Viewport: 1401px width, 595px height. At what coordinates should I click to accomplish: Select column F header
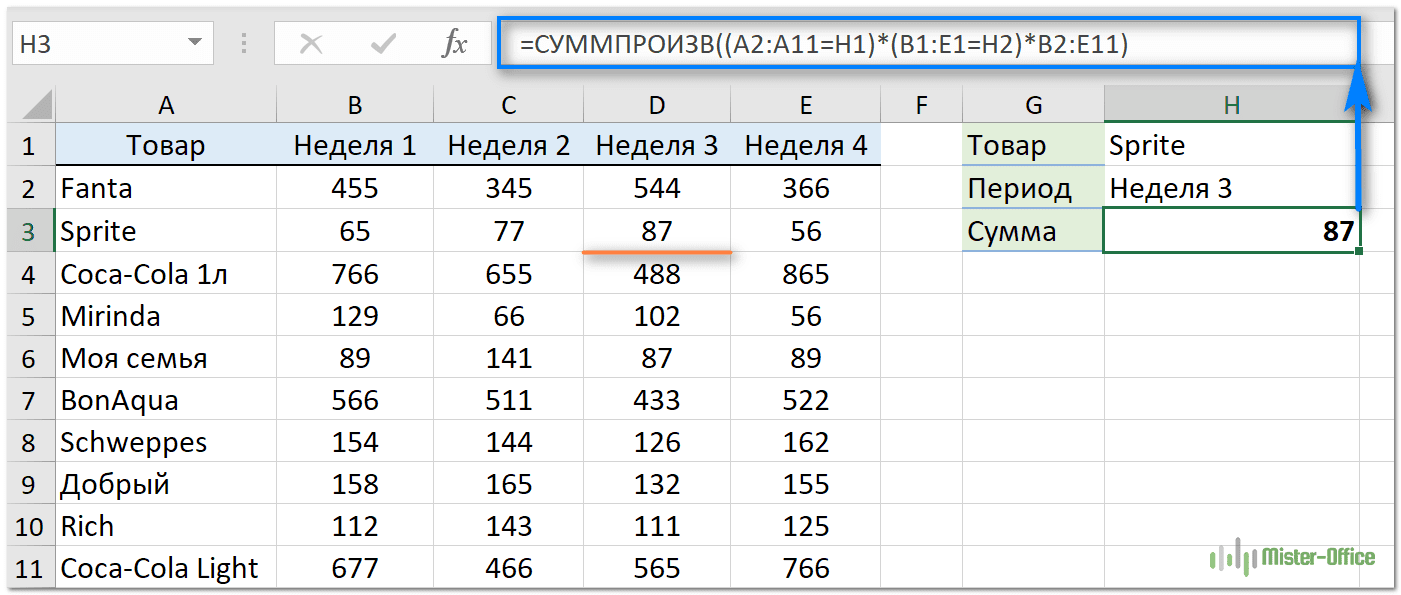[922, 104]
